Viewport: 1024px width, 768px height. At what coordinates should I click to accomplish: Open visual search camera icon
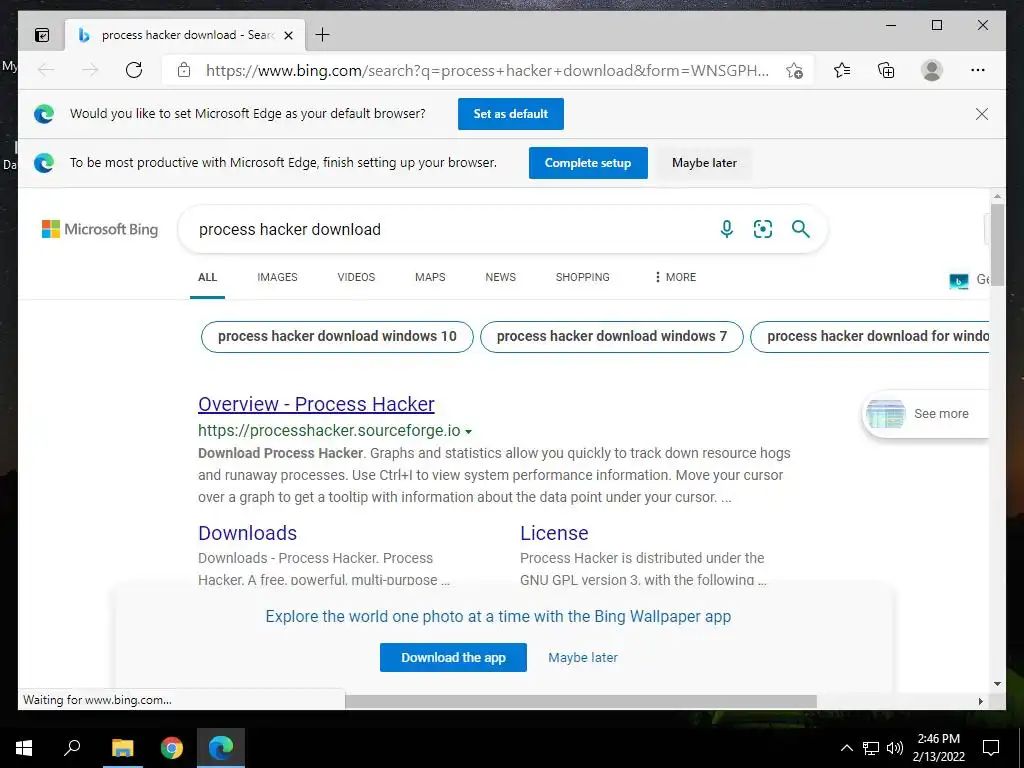point(763,229)
